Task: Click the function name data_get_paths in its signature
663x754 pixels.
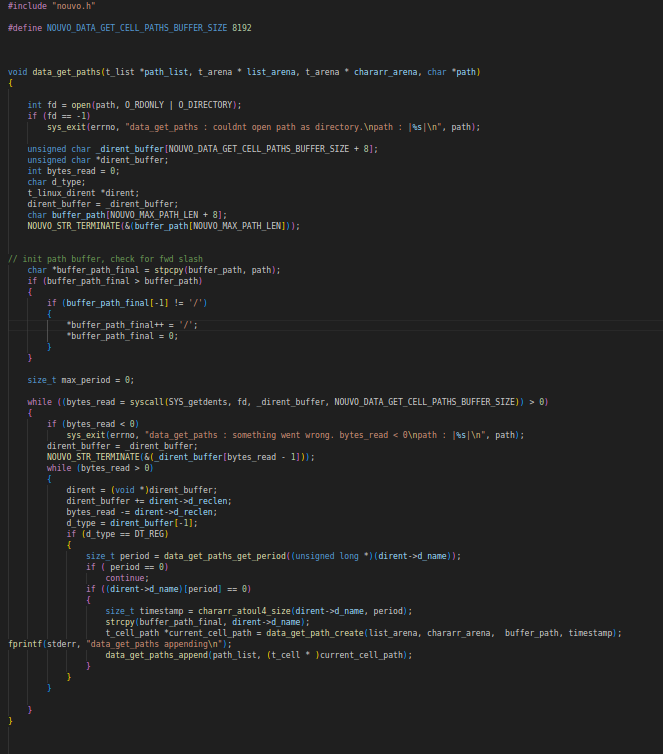Action: tap(66, 72)
